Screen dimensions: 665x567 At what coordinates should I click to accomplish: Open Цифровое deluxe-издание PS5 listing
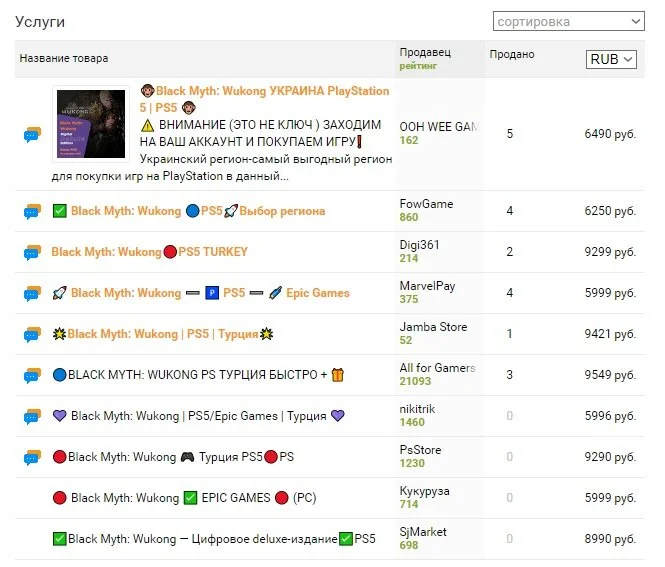[214, 539]
